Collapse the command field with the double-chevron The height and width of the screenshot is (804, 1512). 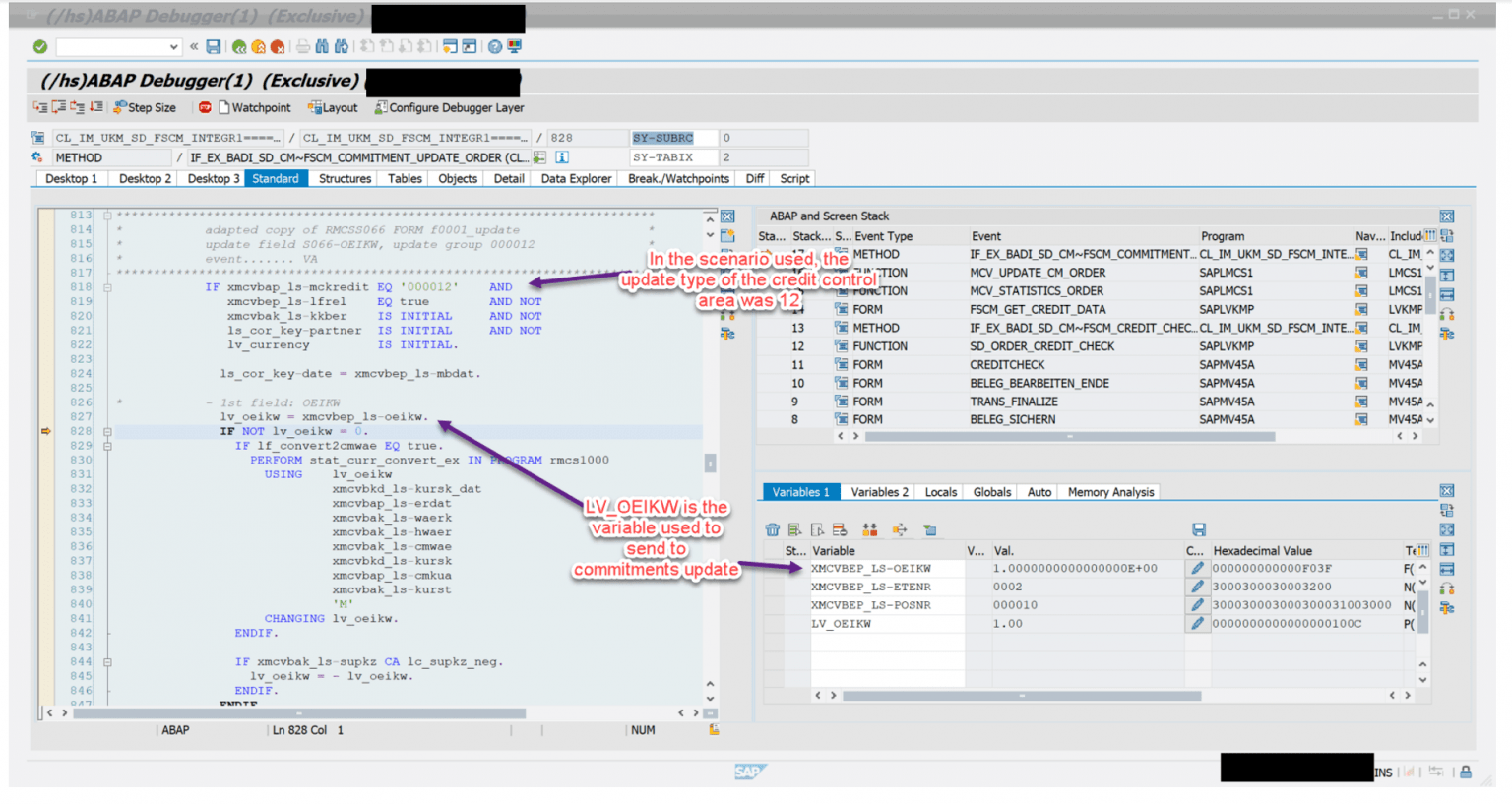(x=195, y=46)
